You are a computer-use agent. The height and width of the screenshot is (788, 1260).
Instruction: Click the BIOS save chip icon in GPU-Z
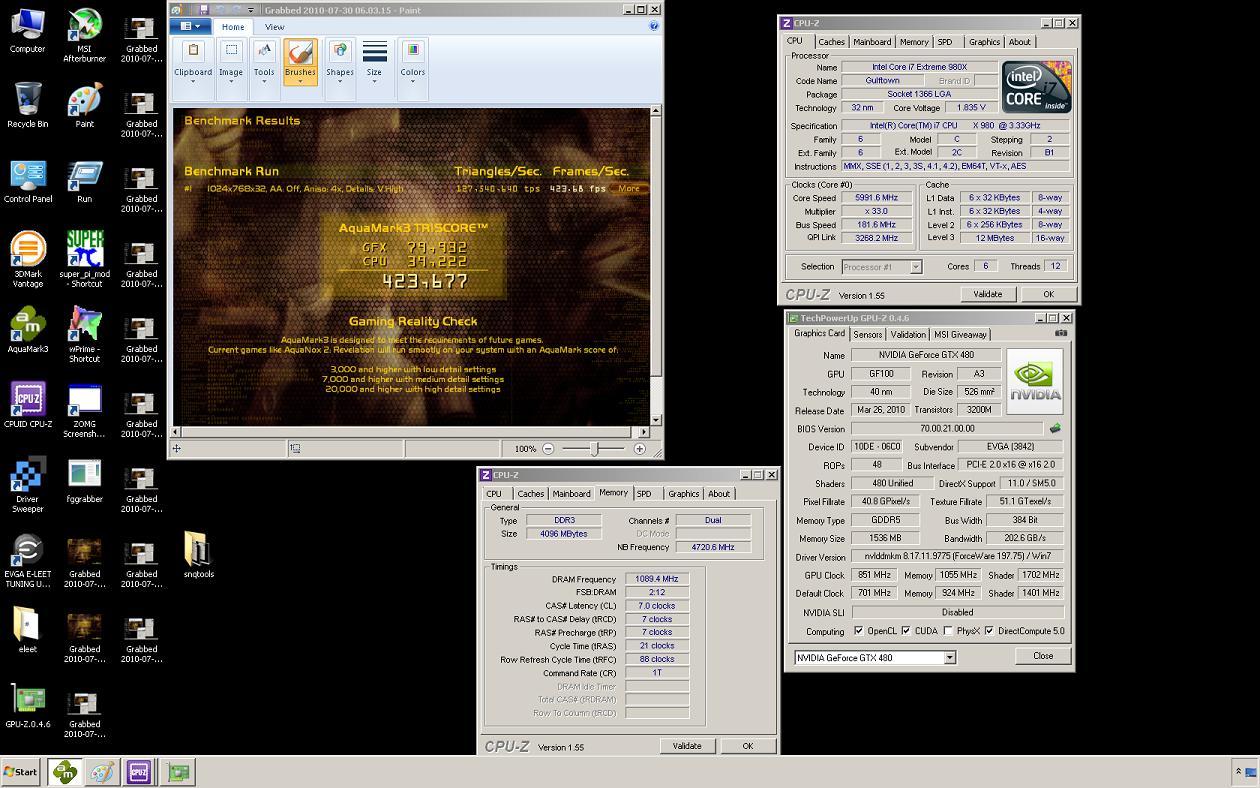click(1054, 428)
